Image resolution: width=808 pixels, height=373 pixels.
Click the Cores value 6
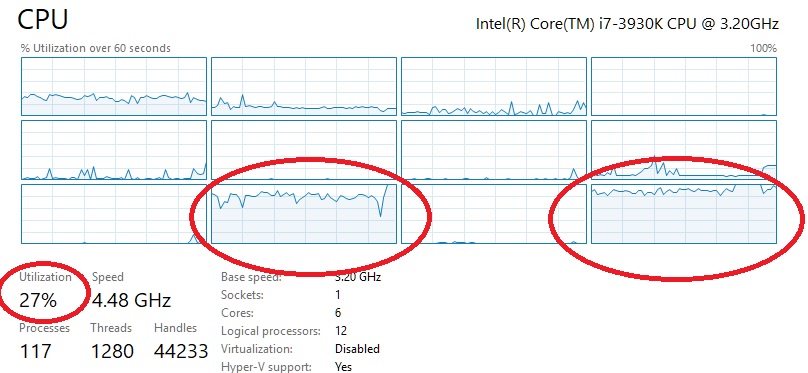pos(338,313)
